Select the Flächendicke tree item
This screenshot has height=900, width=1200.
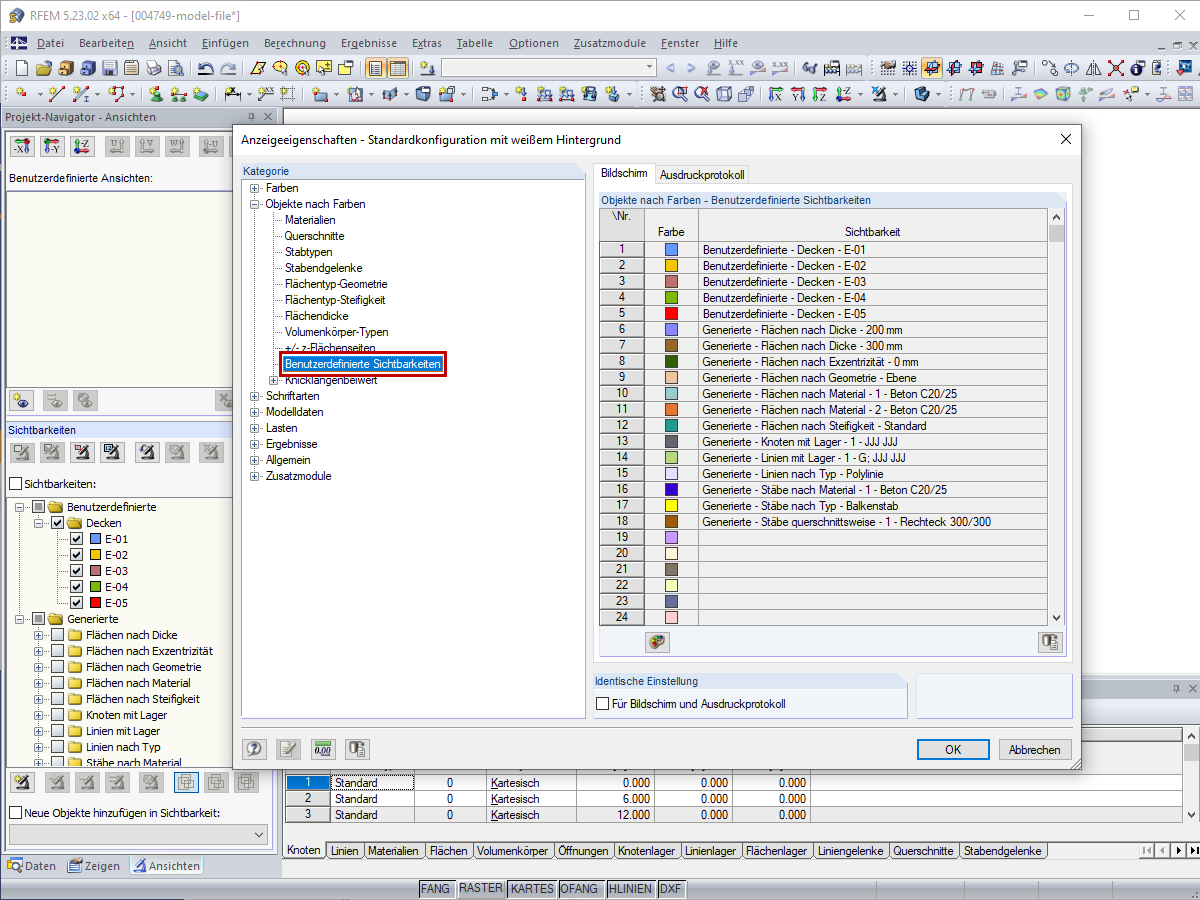click(x=317, y=316)
